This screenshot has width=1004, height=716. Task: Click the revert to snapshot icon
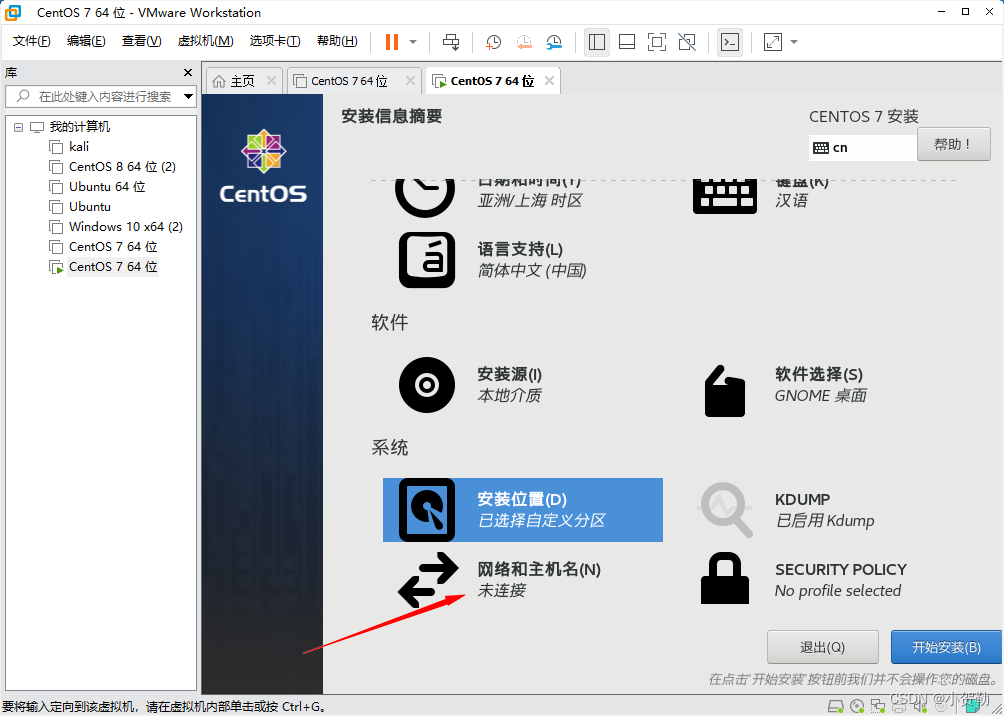524,42
